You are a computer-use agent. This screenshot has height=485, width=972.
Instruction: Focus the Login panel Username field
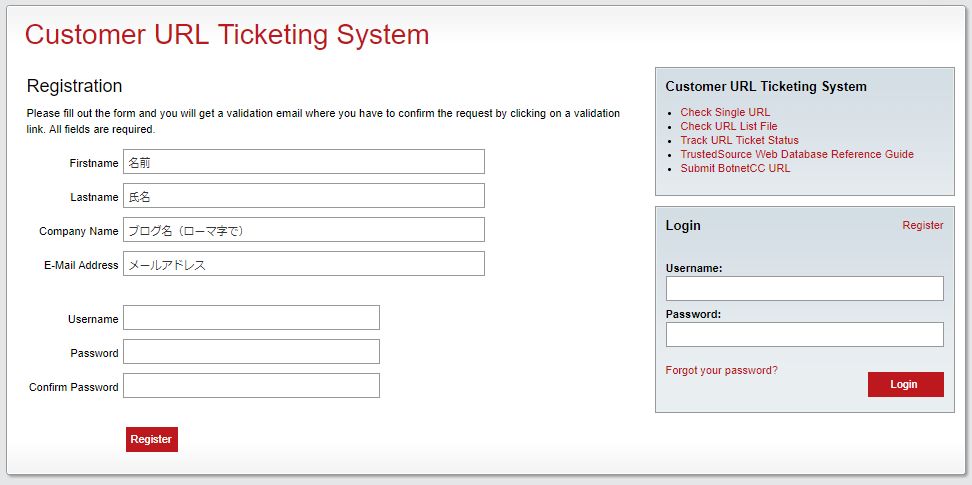click(x=805, y=288)
